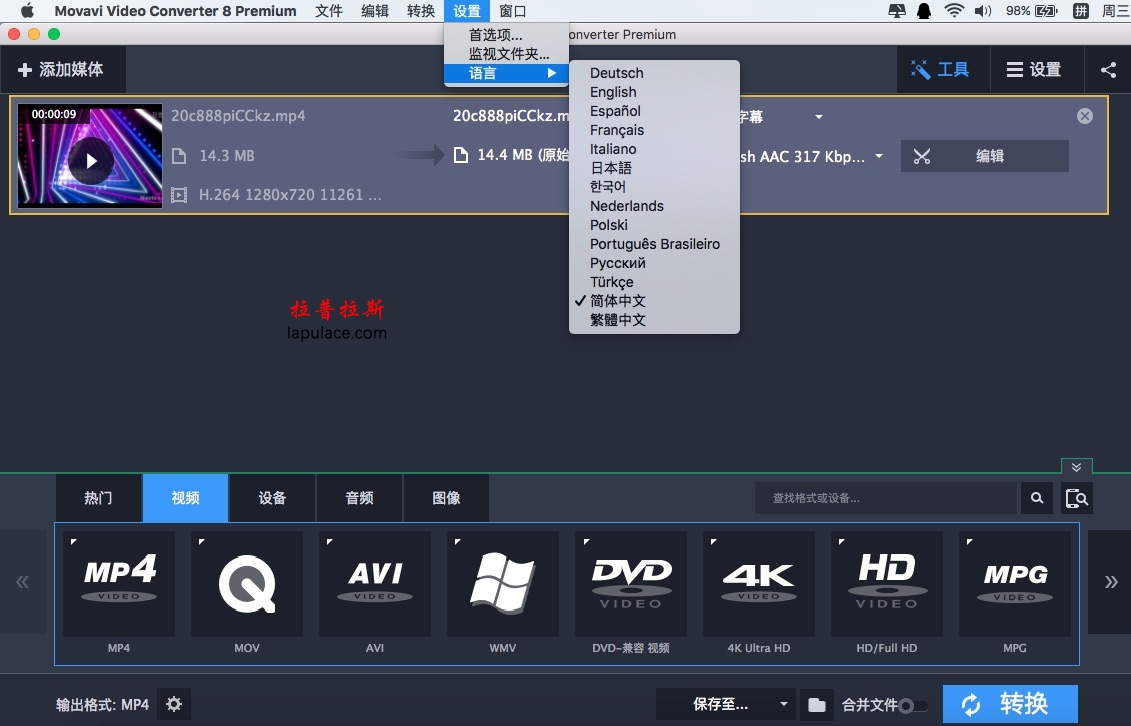Play the 20c888piCCkz.mp4 video thumbnail
This screenshot has height=726, width=1131.
[91, 160]
